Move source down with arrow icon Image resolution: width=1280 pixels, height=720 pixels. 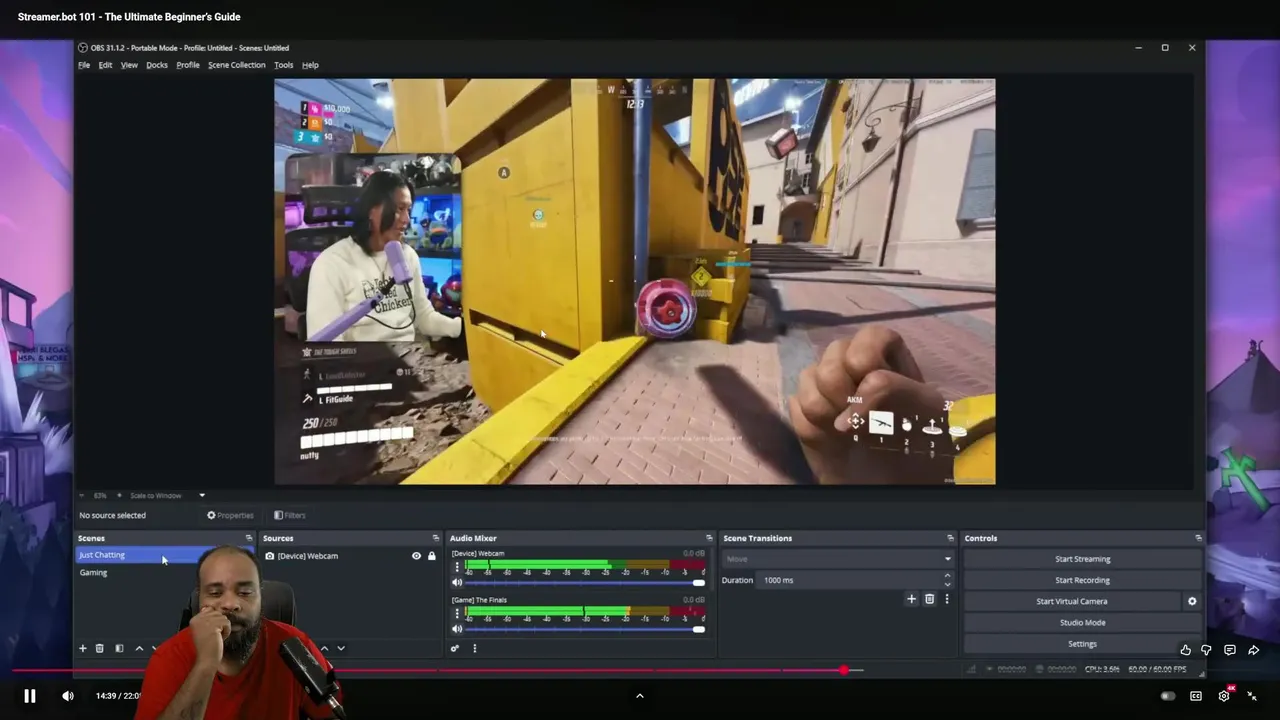point(341,648)
